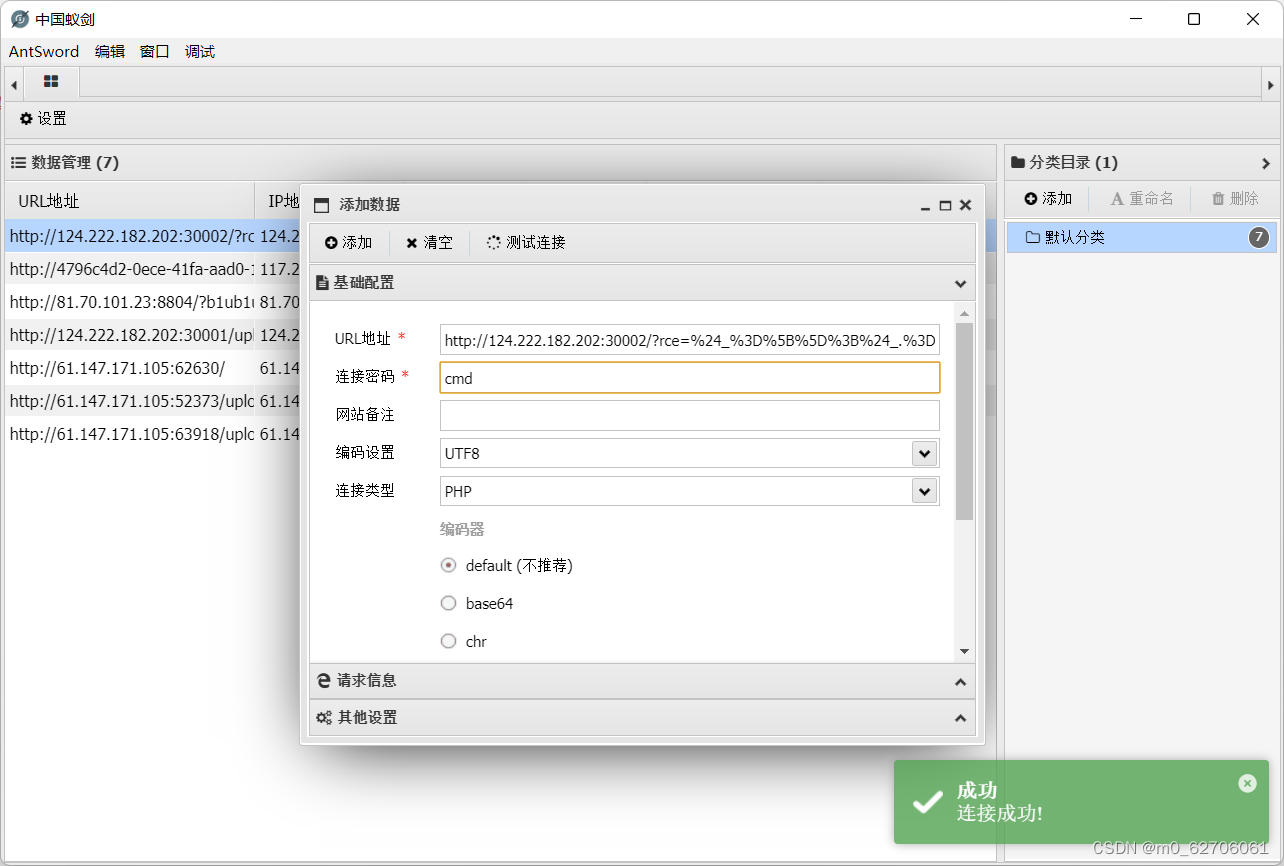Click the dialog scrollbar up arrow
The width and height of the screenshot is (1284, 866).
(x=964, y=314)
